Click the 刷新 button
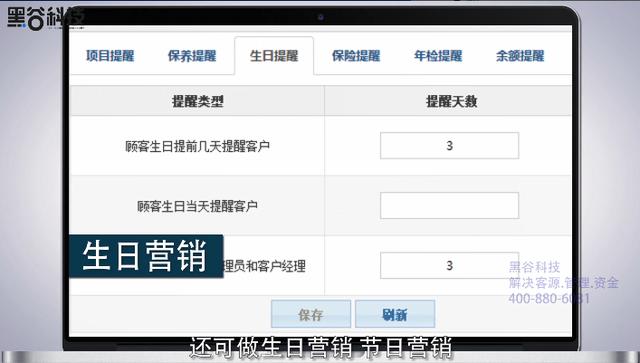The height and width of the screenshot is (363, 640). 395,314
